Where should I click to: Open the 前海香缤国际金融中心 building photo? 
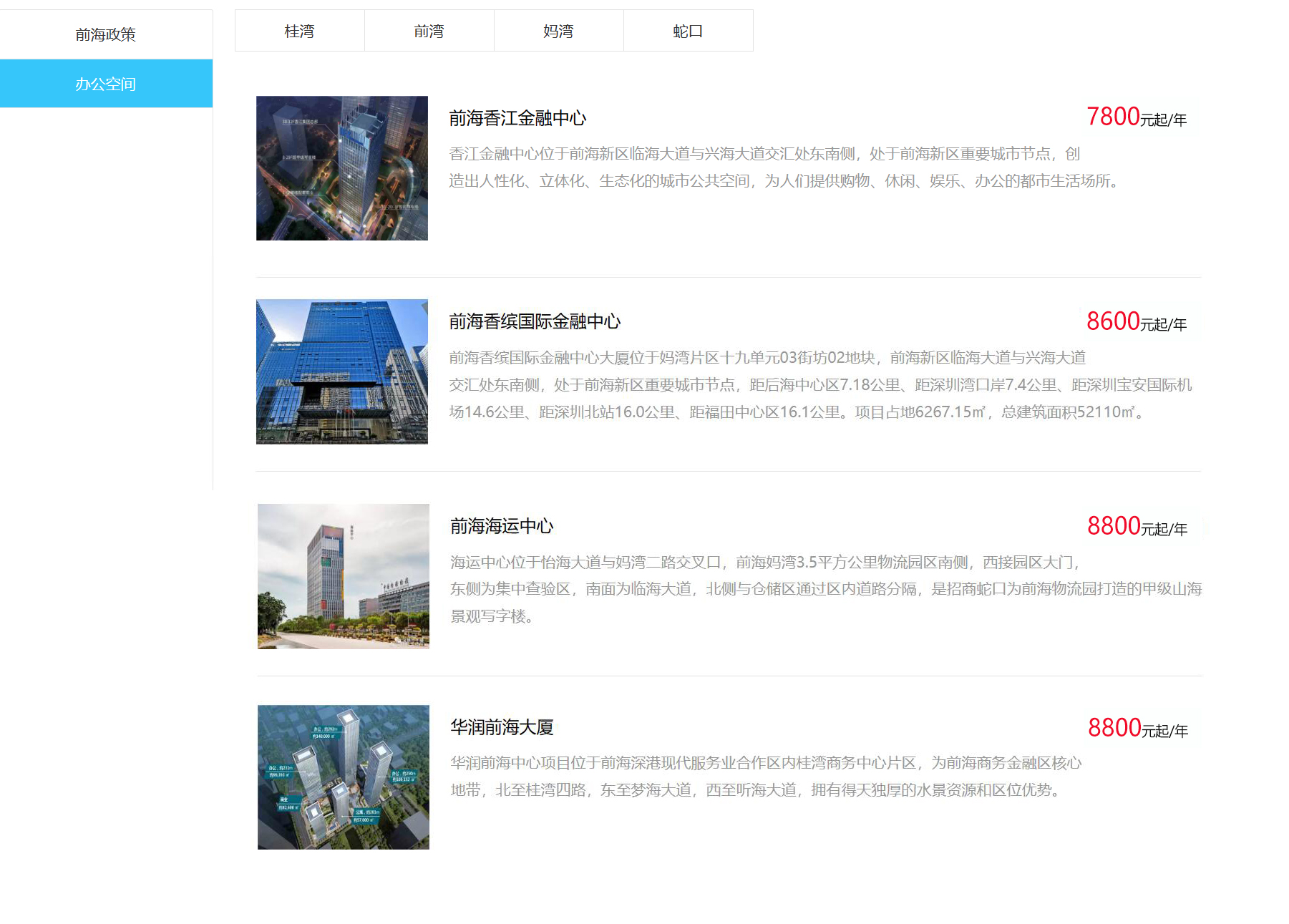[342, 371]
